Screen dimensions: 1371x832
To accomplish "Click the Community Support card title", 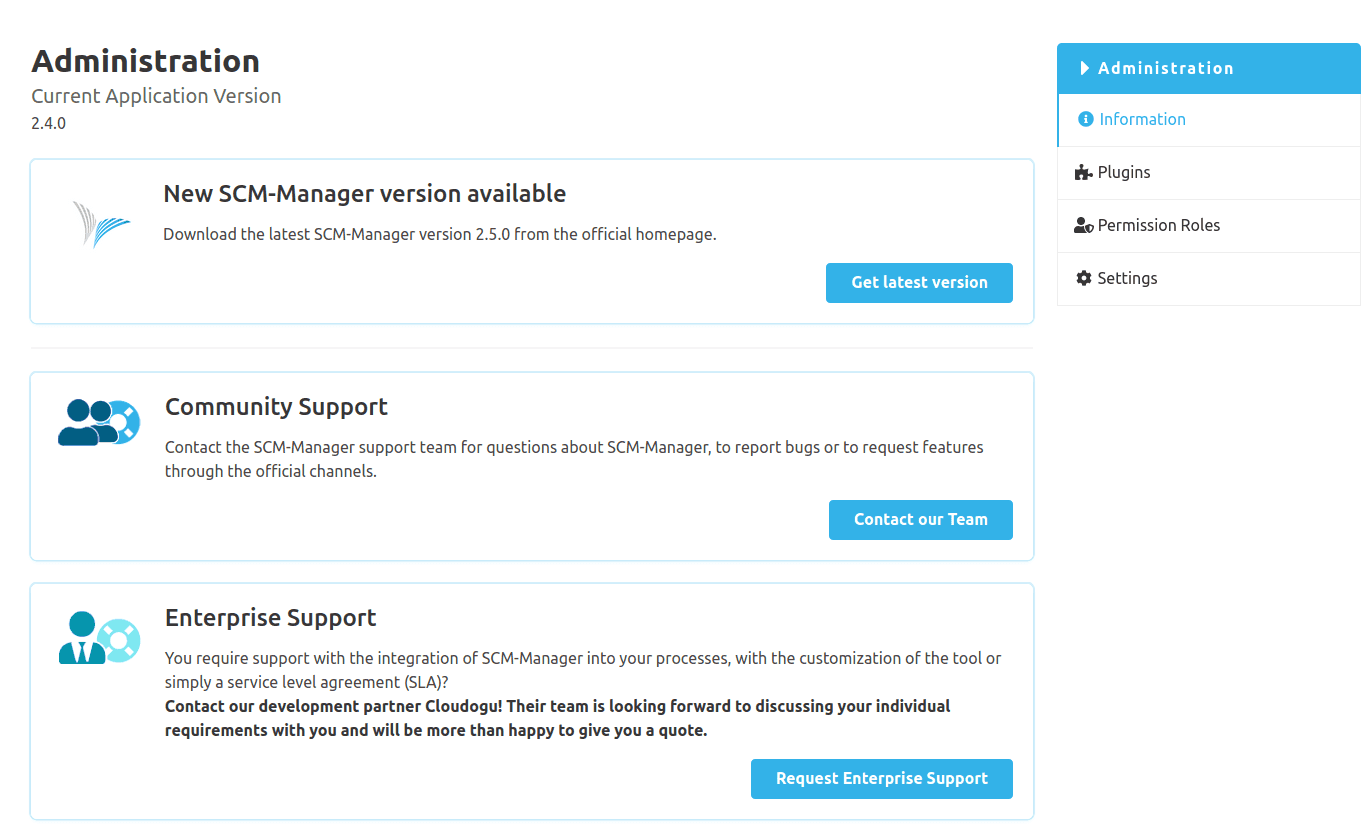I will coord(276,407).
